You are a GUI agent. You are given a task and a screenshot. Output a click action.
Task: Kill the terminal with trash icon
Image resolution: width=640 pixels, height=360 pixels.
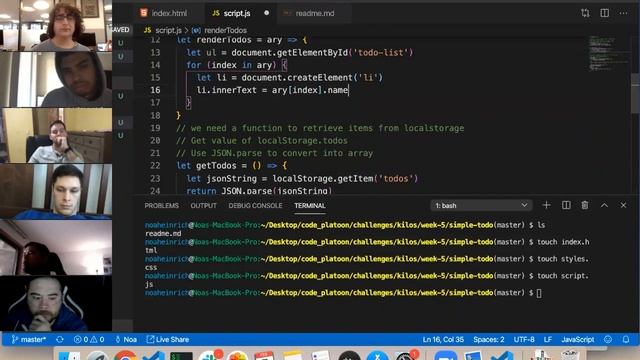pyautogui.click(x=585, y=205)
